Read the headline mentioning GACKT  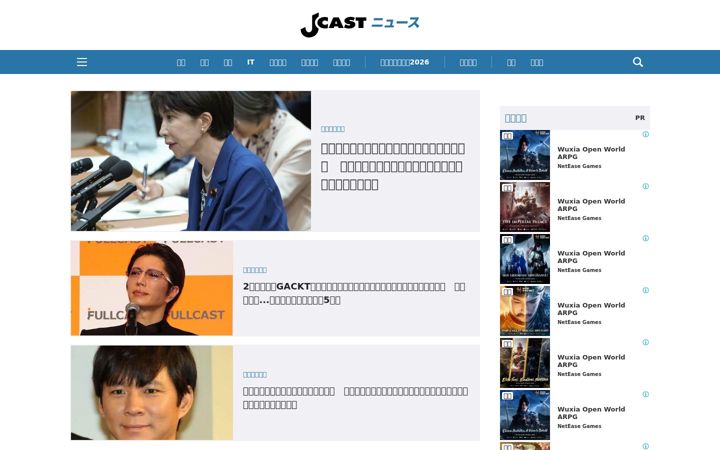click(354, 293)
